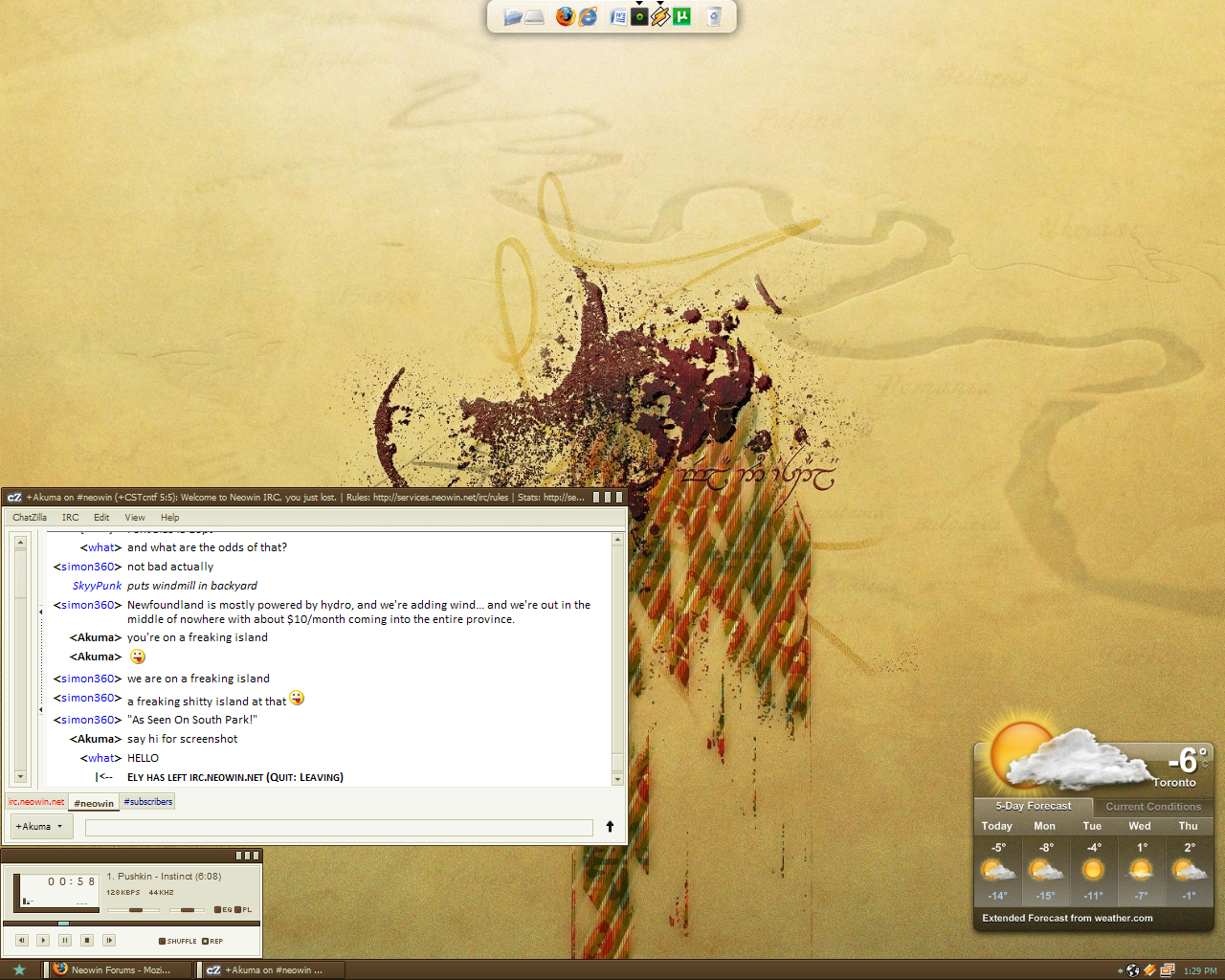Open the Recycle Bin in dock

coord(714,16)
